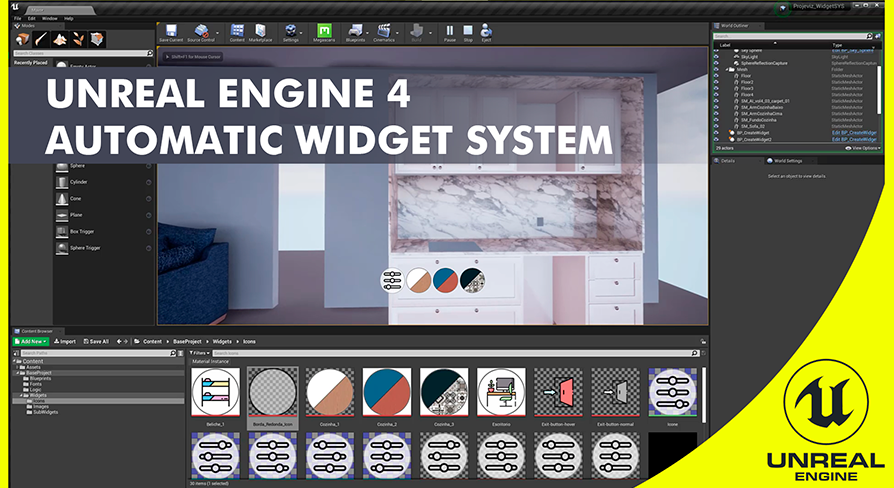Click Save All in Content Browser

tap(96, 341)
